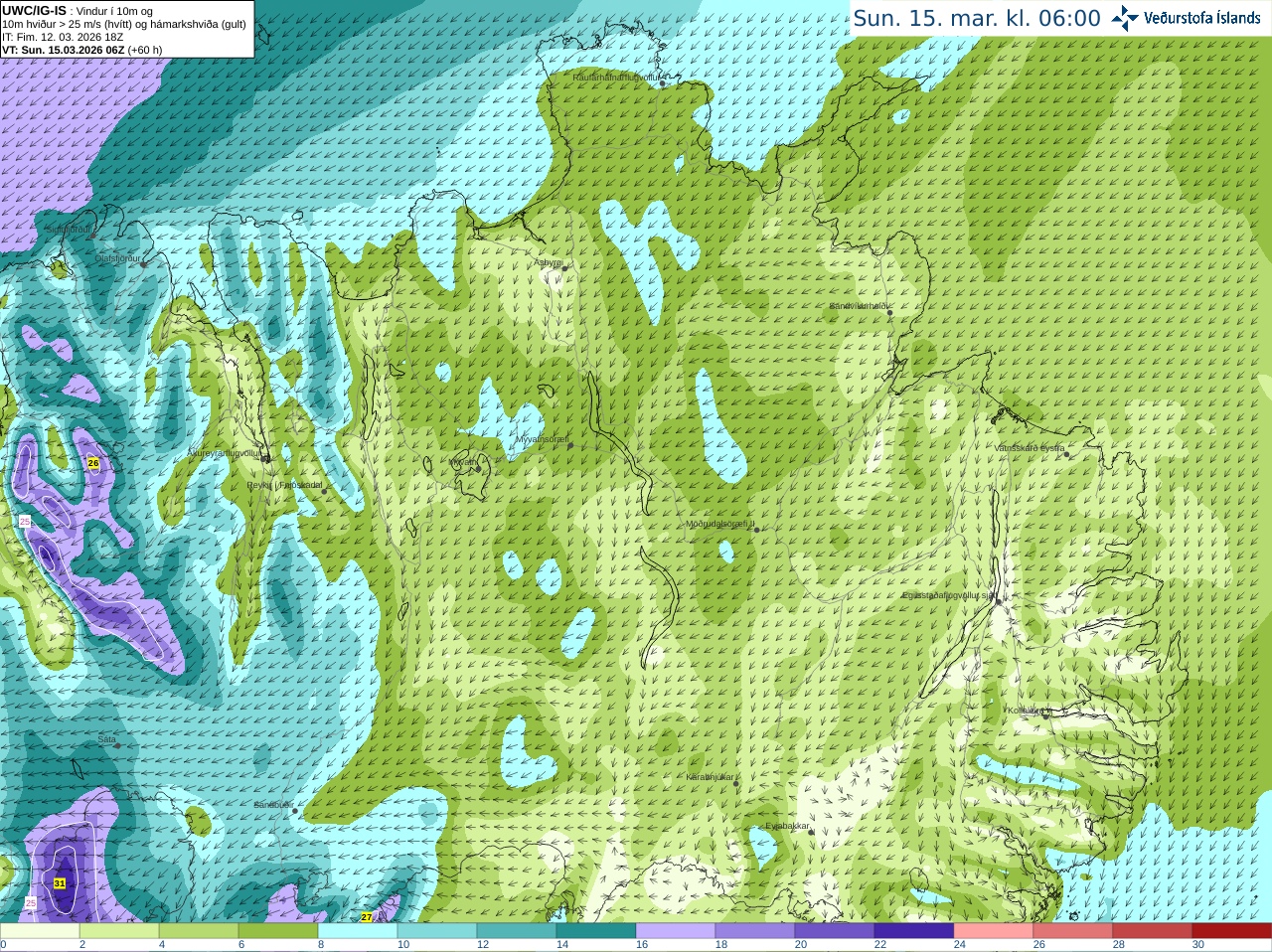This screenshot has height=952, width=1272.
Task: Click the 0–2 m/s palest legend swatch
Action: click(x=40, y=931)
